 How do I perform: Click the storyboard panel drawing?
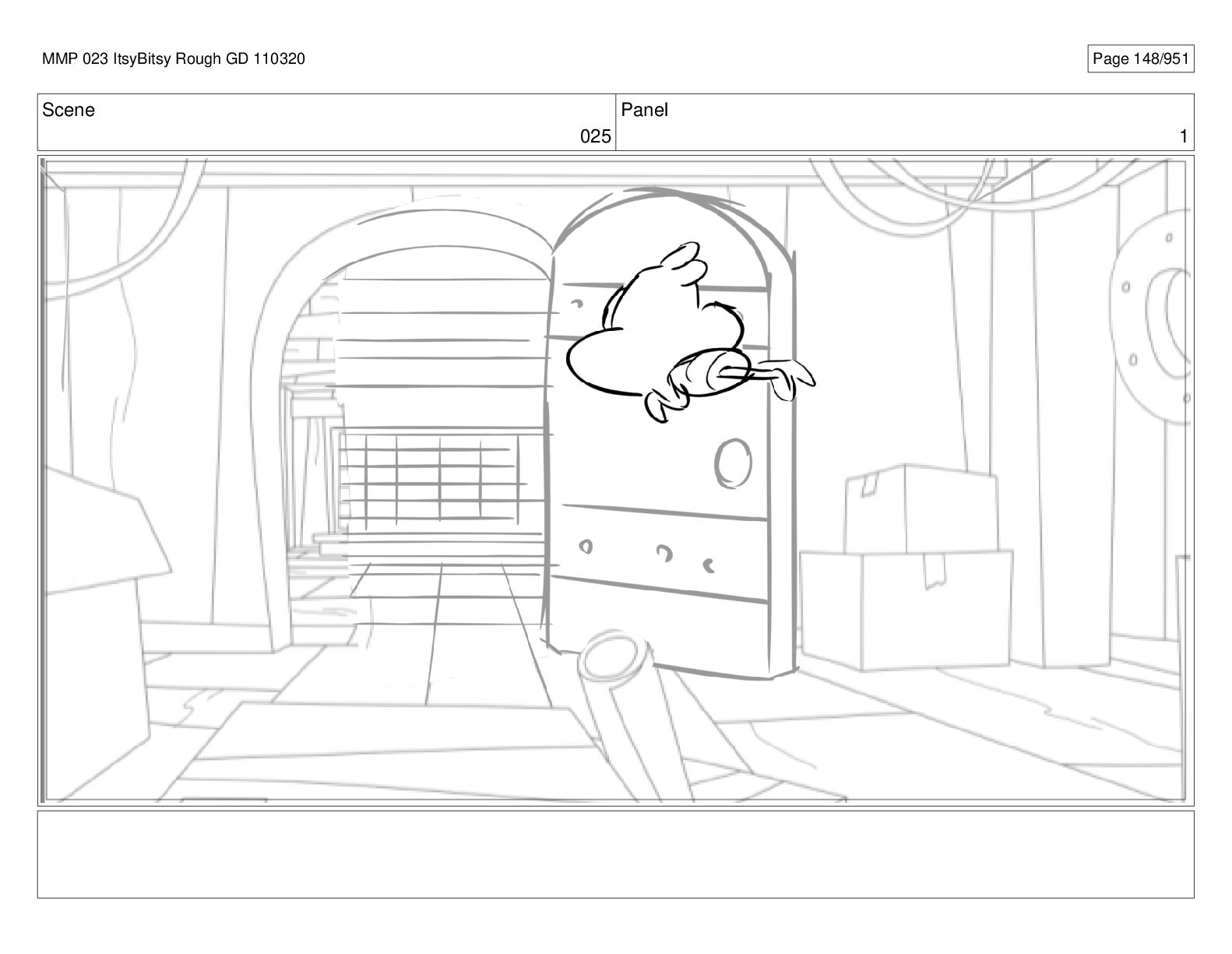[615, 480]
